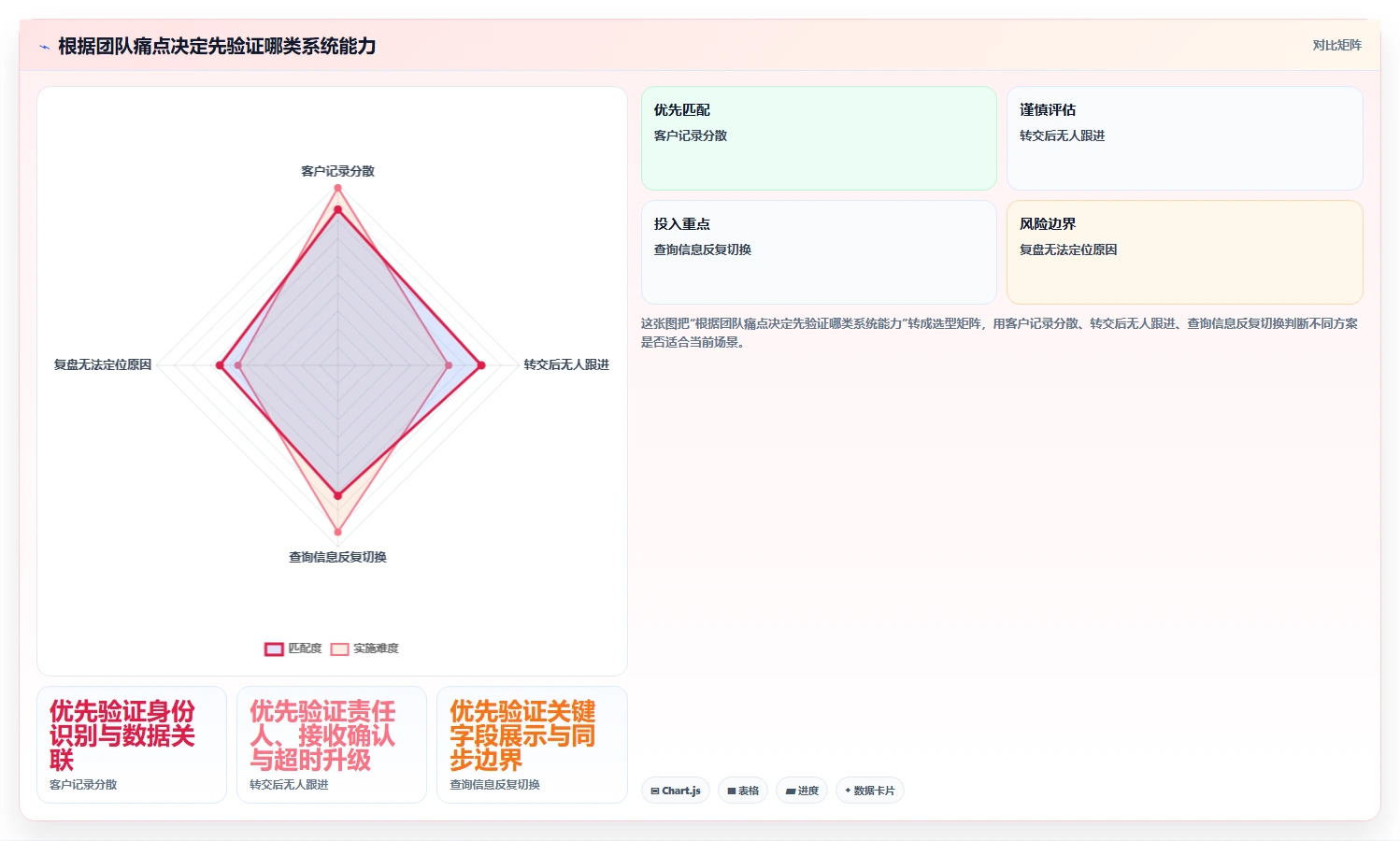Click the 查询信息反复切换 radar axis label
Image resolution: width=1400 pixels, height=841 pixels.
point(337,557)
